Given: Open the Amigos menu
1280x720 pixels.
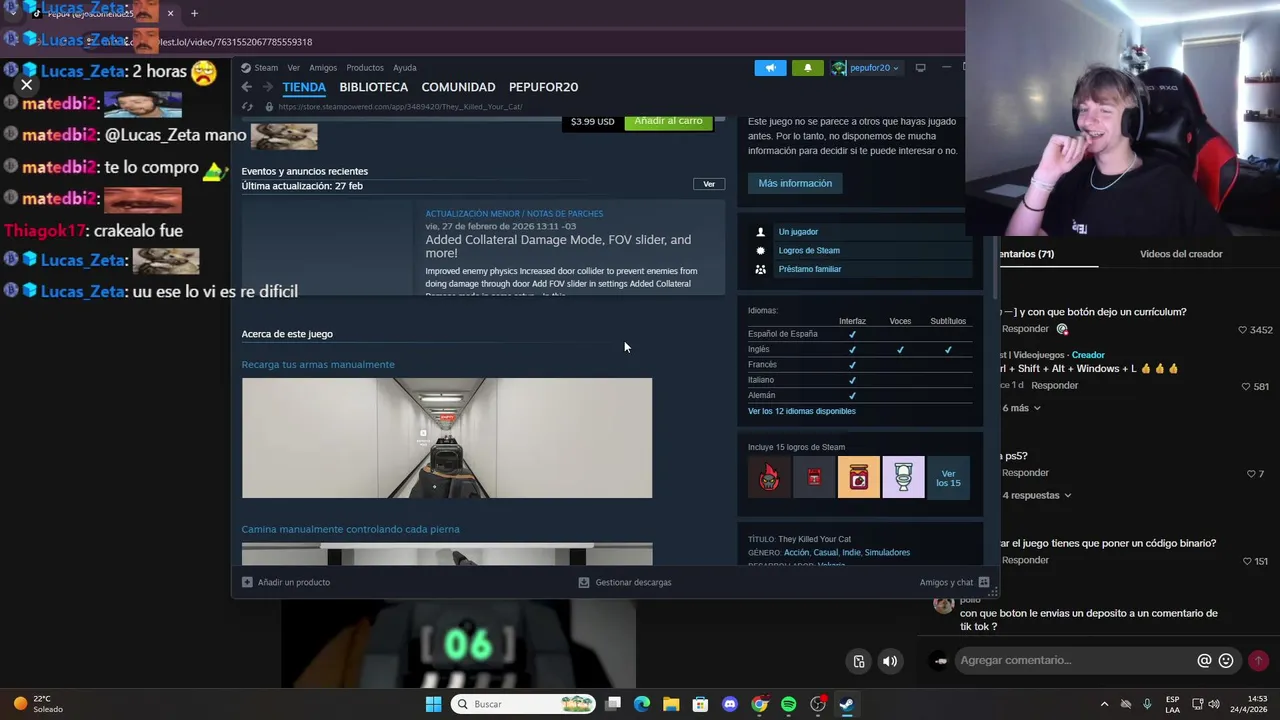Looking at the screenshot, I should point(323,68).
